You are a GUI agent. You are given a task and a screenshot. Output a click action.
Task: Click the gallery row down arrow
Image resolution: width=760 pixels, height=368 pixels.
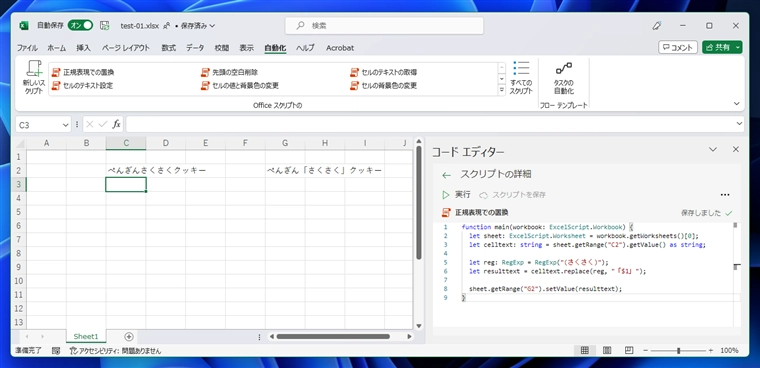[502, 79]
